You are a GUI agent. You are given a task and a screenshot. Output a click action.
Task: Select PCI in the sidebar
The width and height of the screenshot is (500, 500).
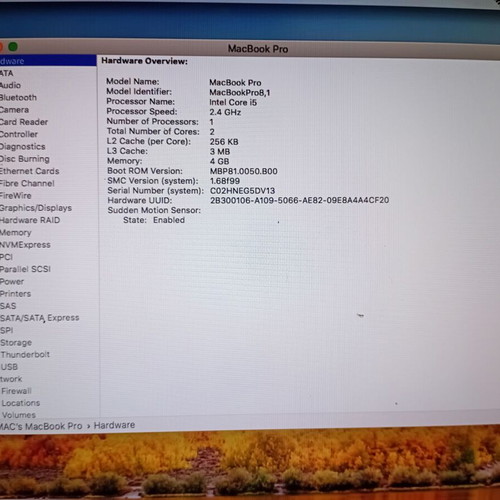click(x=6, y=257)
